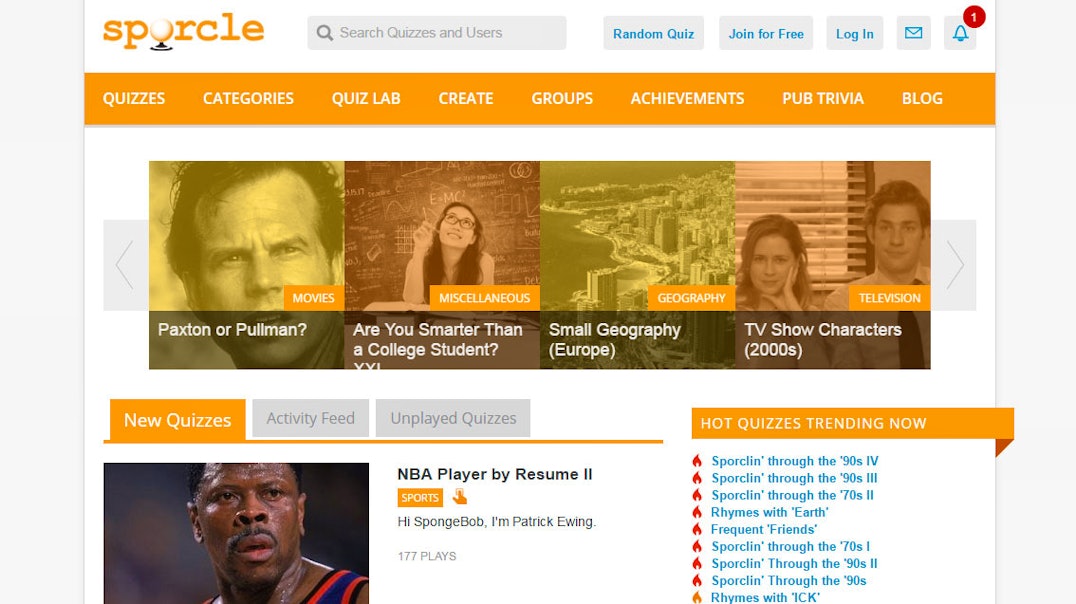This screenshot has width=1076, height=604.
Task: Click Hi SpongeBob, I'm Patrick Ewing description
Action: [x=497, y=522]
